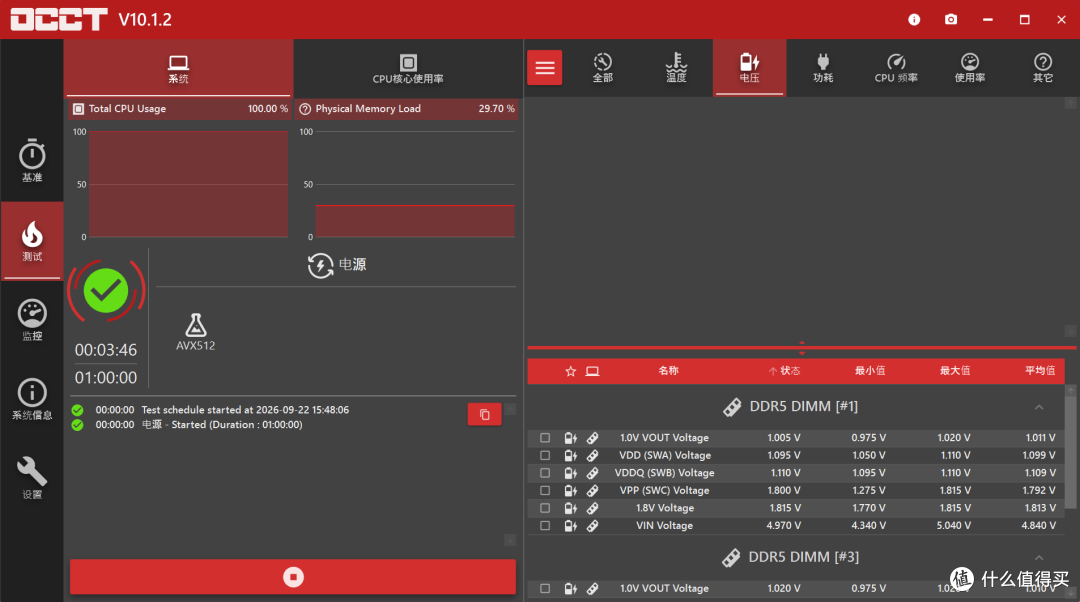The width and height of the screenshot is (1080, 602).
Task: Collapse the DDR5 DIMM [#3] group
Action: (1039, 557)
